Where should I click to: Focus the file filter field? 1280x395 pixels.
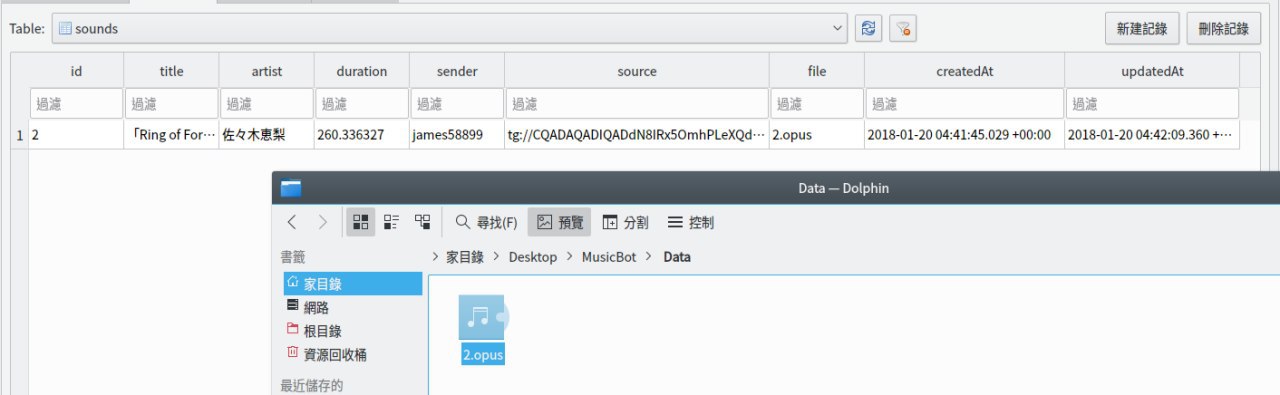coord(816,103)
